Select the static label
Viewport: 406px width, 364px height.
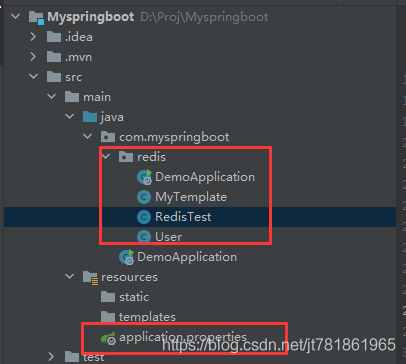tap(134, 297)
